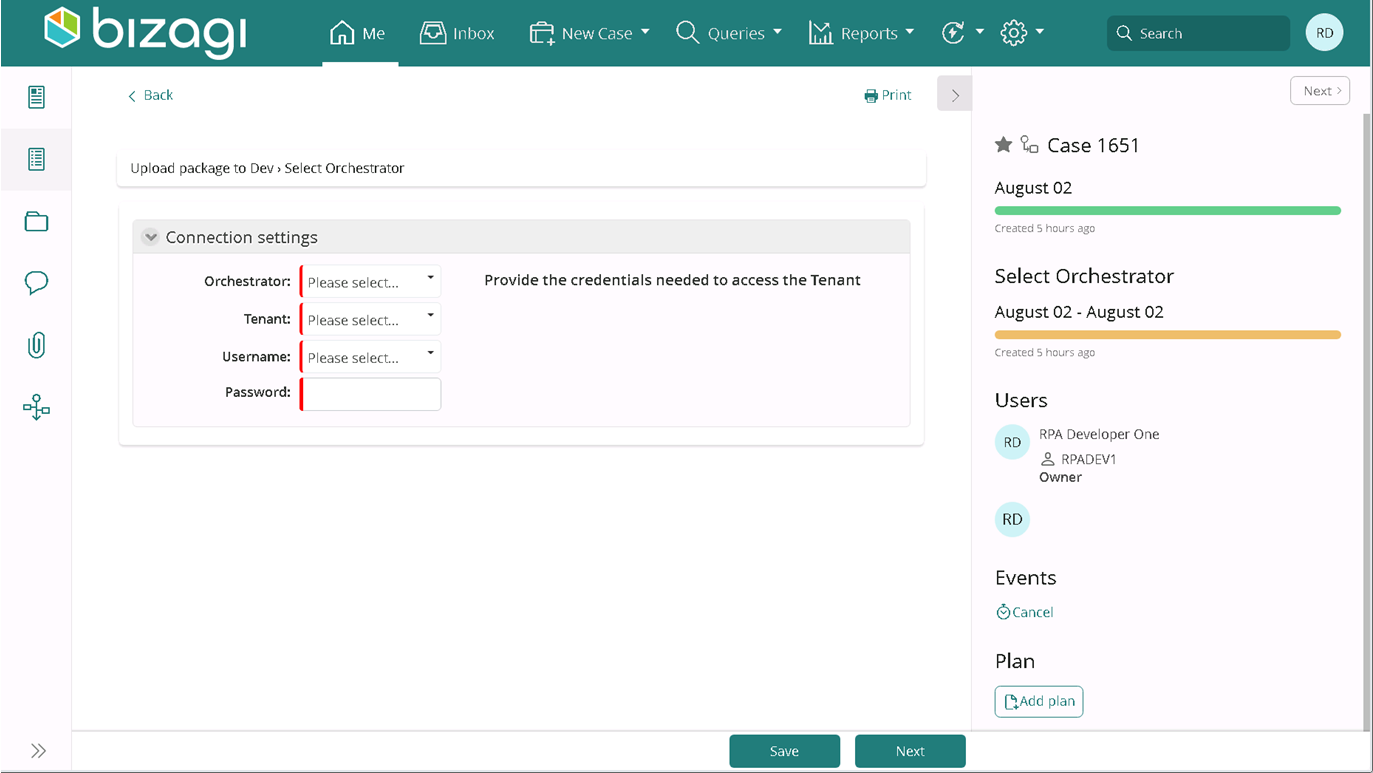The image size is (1373, 773).
Task: Mark Case 1651 as favorite star
Action: [1004, 145]
